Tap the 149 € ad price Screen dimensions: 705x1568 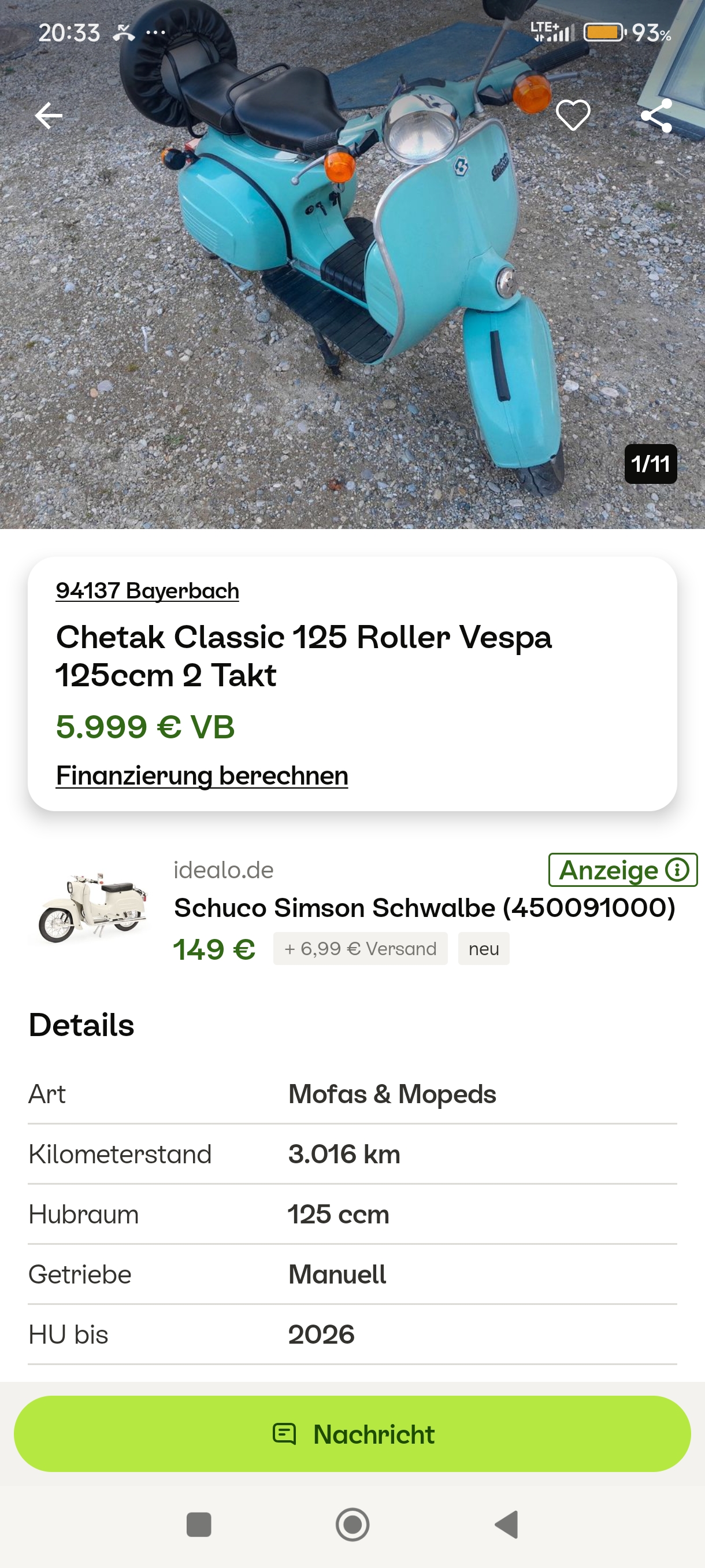point(214,949)
